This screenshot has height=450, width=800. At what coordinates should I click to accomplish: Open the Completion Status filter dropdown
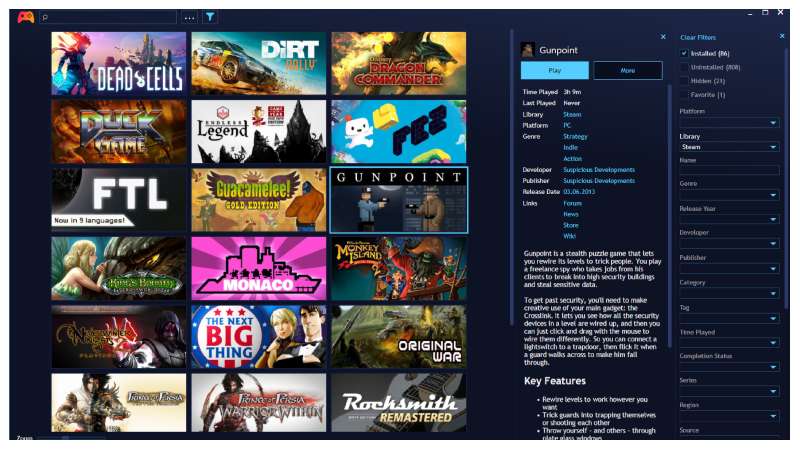point(729,367)
